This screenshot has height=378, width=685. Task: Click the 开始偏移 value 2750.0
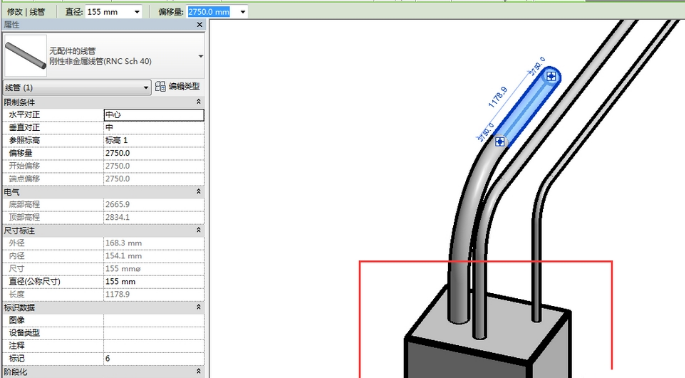(154, 166)
